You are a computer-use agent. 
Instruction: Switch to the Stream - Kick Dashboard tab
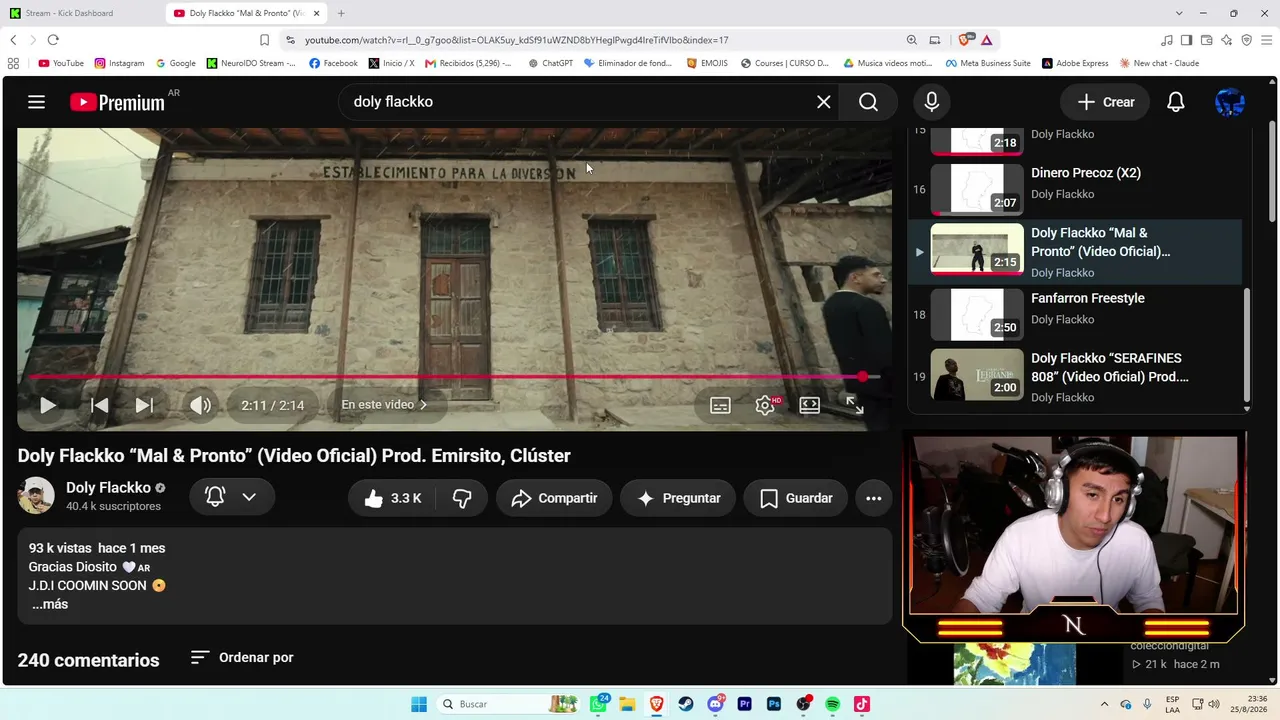point(82,13)
